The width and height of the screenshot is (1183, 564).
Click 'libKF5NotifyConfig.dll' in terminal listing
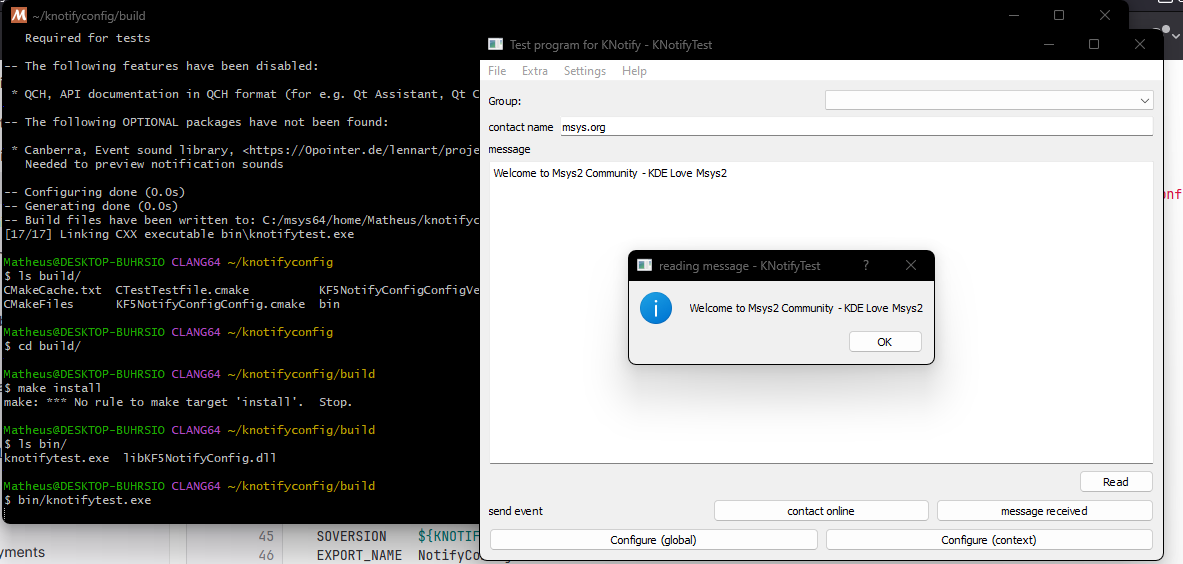(199, 458)
